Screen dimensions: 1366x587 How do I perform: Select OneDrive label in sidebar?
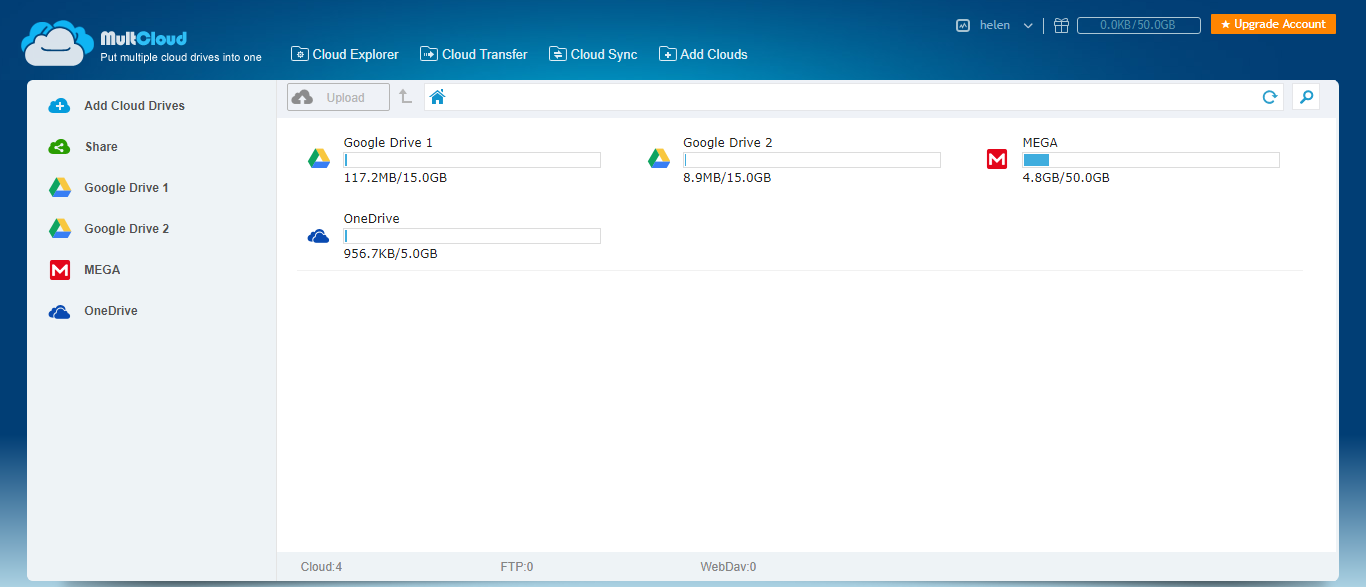click(111, 311)
